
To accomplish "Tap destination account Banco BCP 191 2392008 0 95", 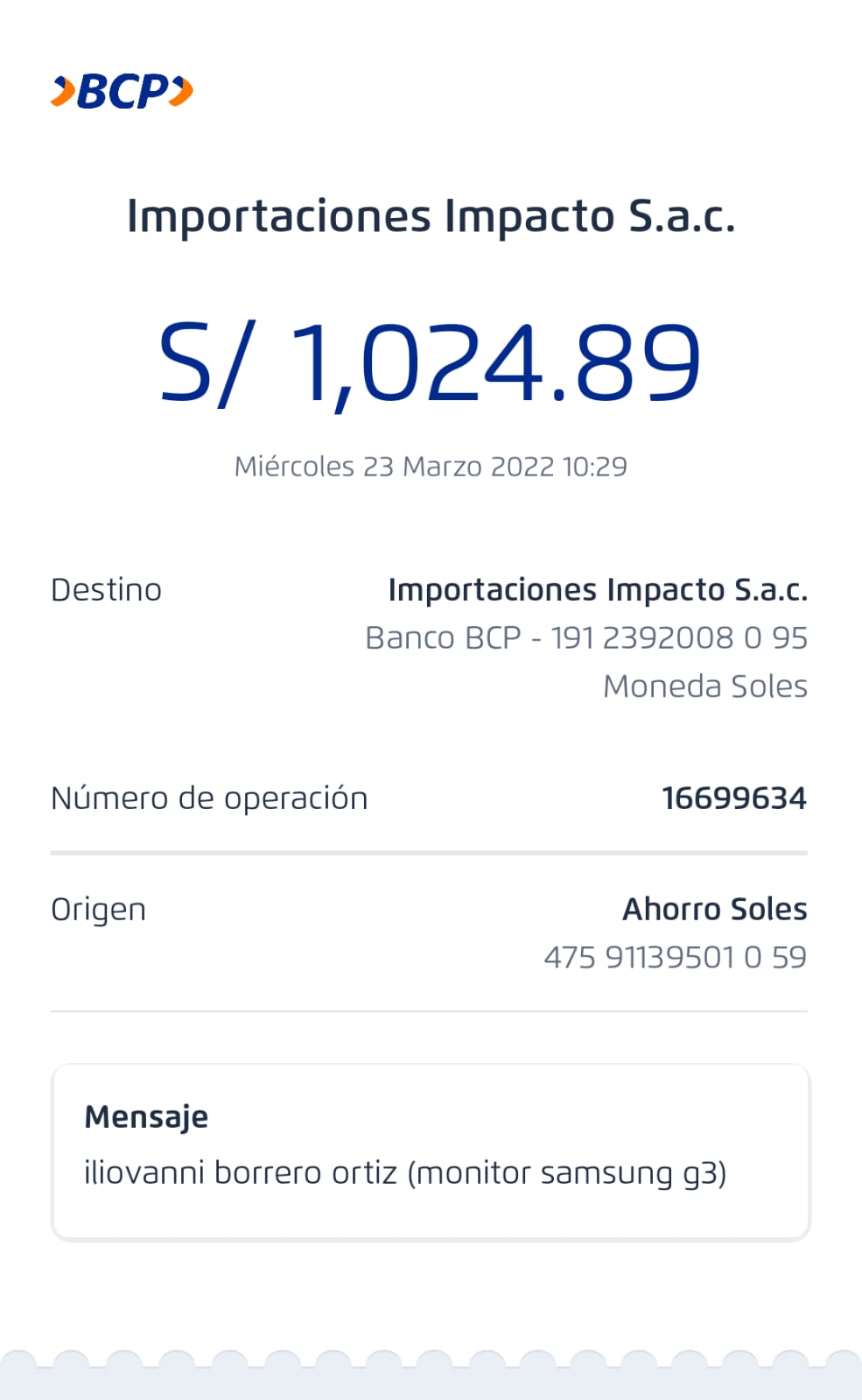I will point(586,638).
